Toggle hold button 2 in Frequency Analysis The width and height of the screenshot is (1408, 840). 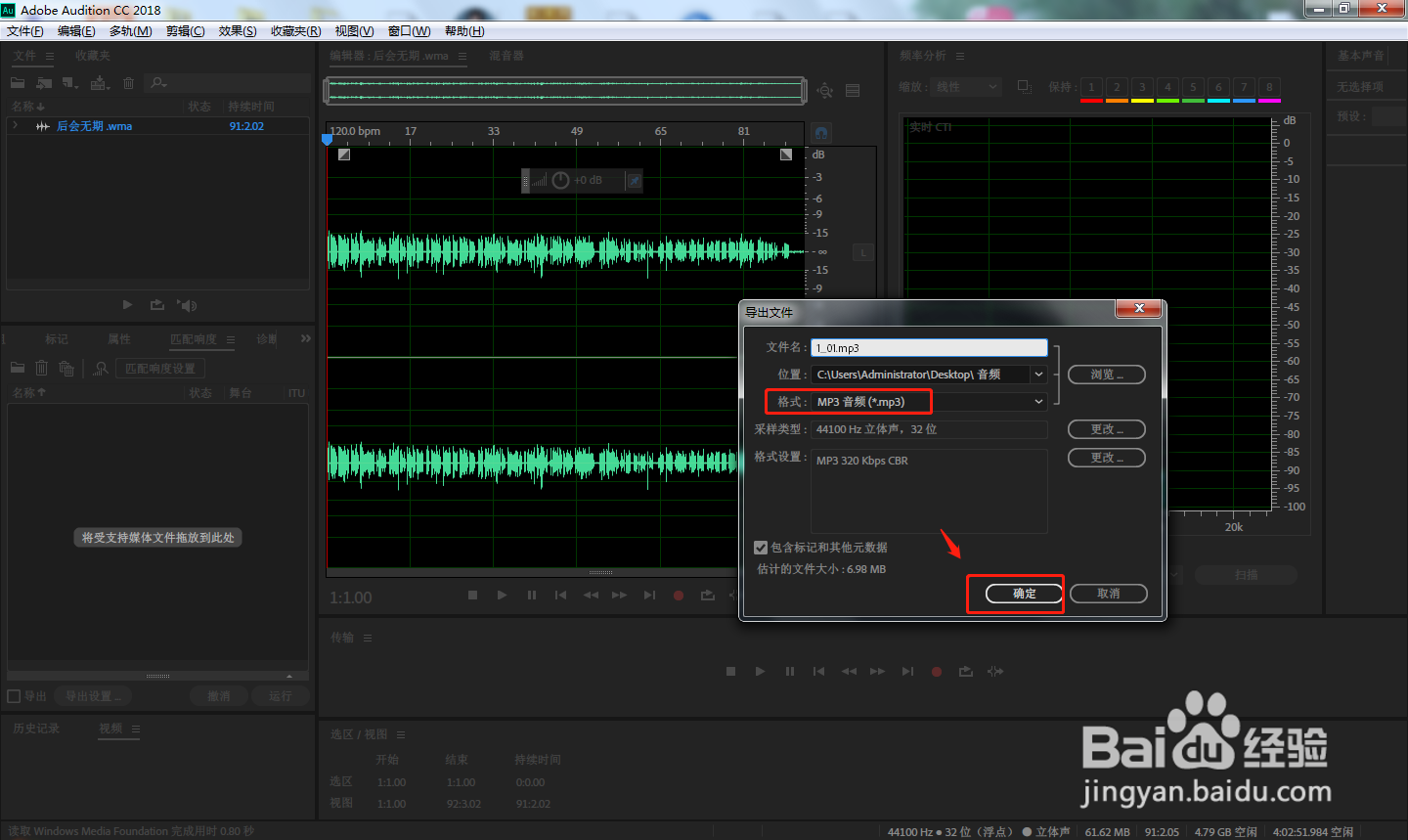point(1117,87)
